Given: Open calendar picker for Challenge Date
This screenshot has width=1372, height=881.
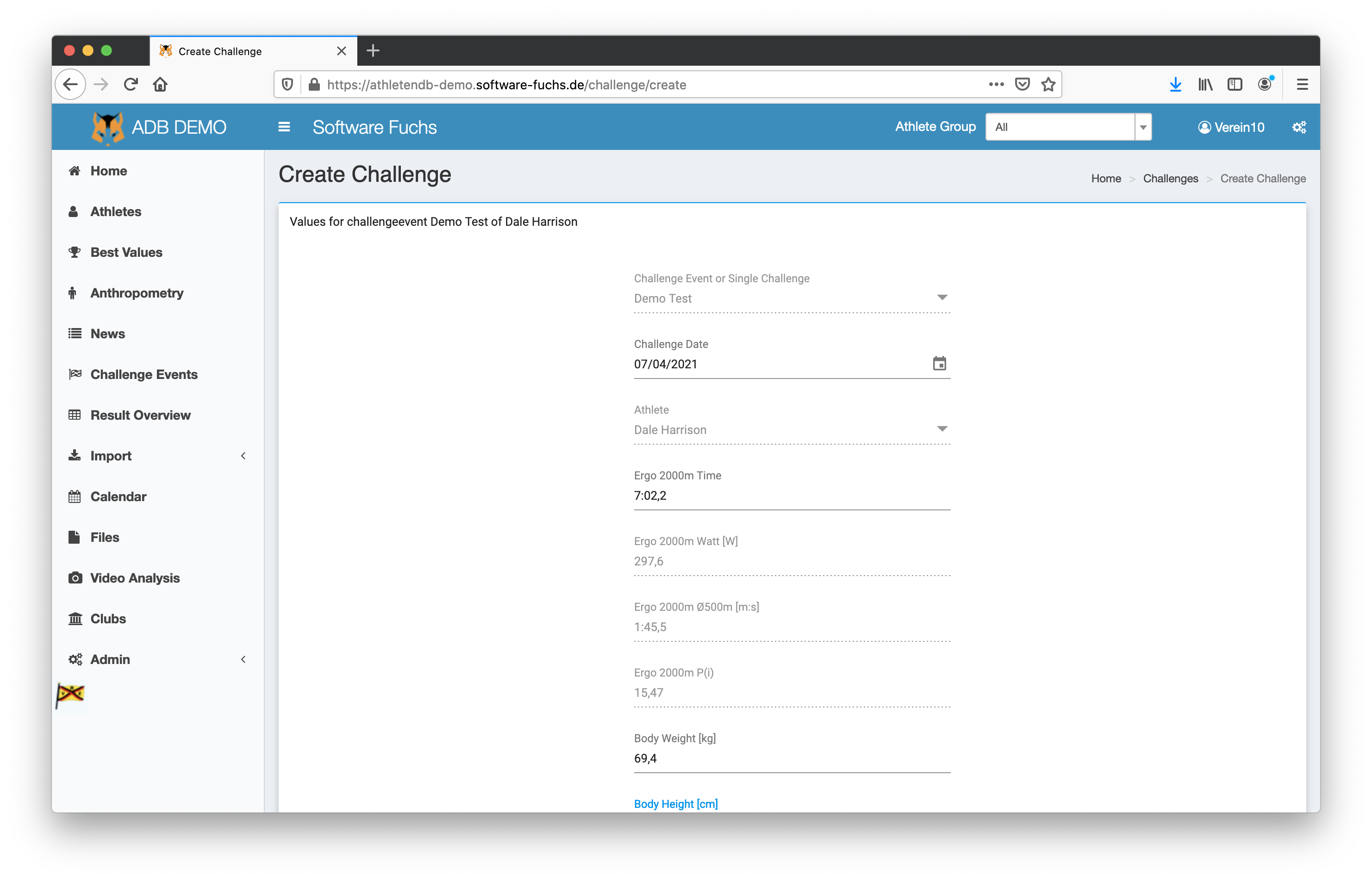Looking at the screenshot, I should [940, 364].
